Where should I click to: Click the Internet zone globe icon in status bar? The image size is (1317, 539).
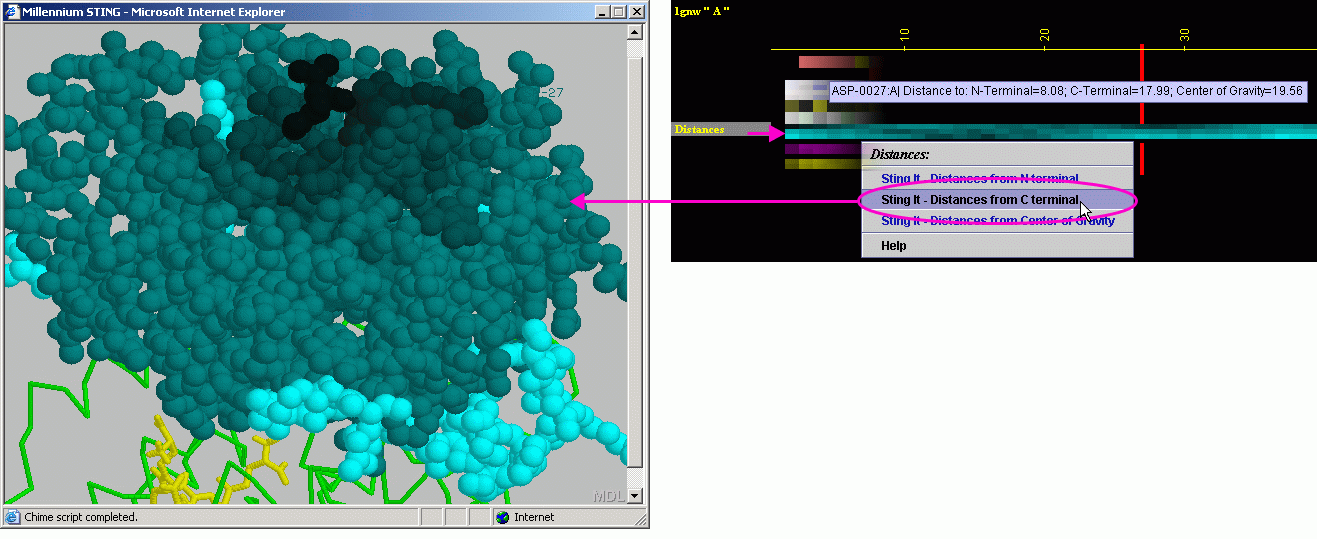pyautogui.click(x=502, y=517)
